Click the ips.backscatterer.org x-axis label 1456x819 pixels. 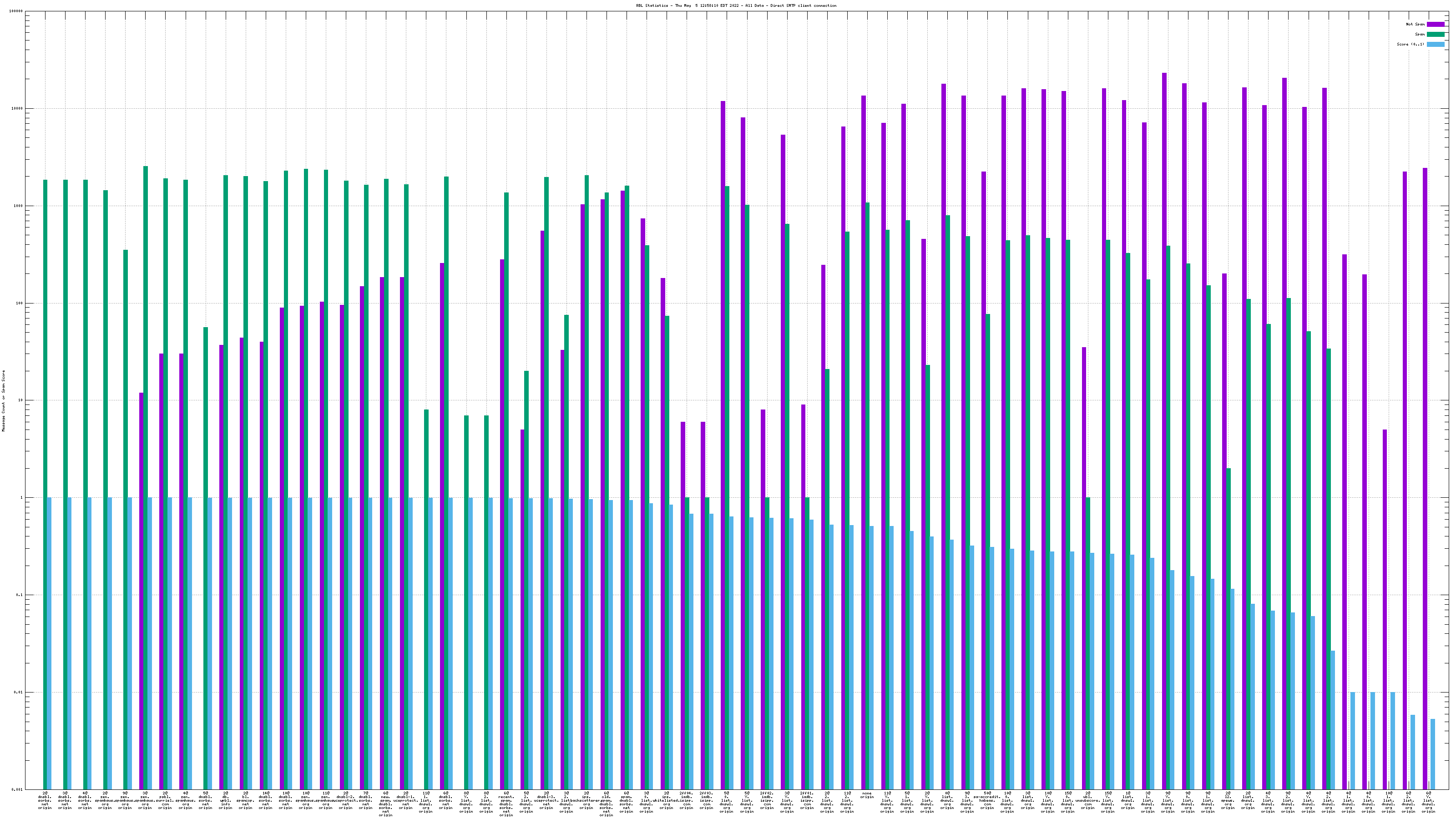586,801
